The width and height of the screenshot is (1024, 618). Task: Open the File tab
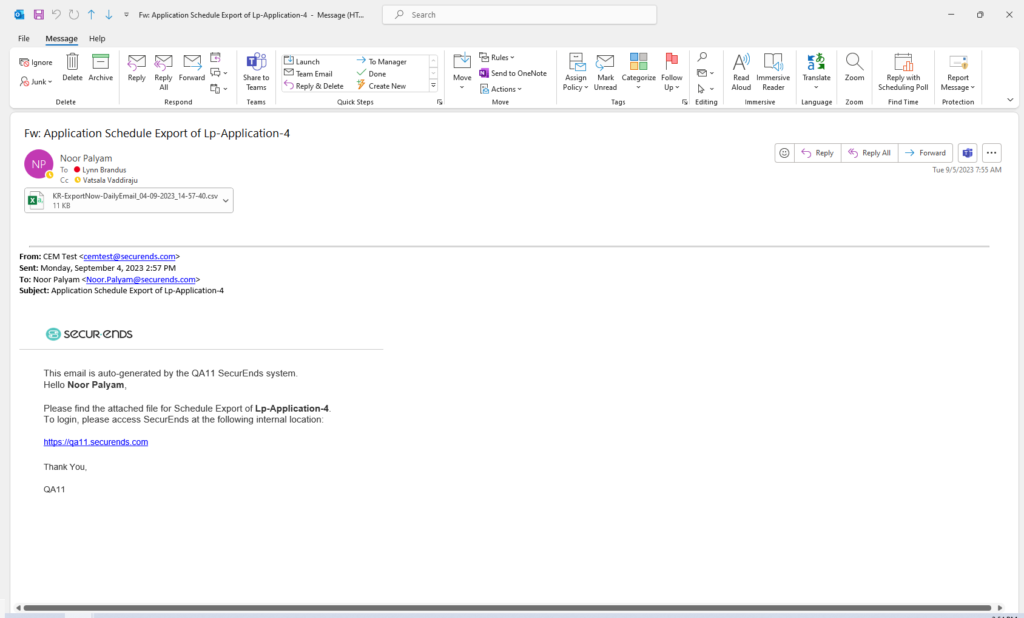coord(24,39)
